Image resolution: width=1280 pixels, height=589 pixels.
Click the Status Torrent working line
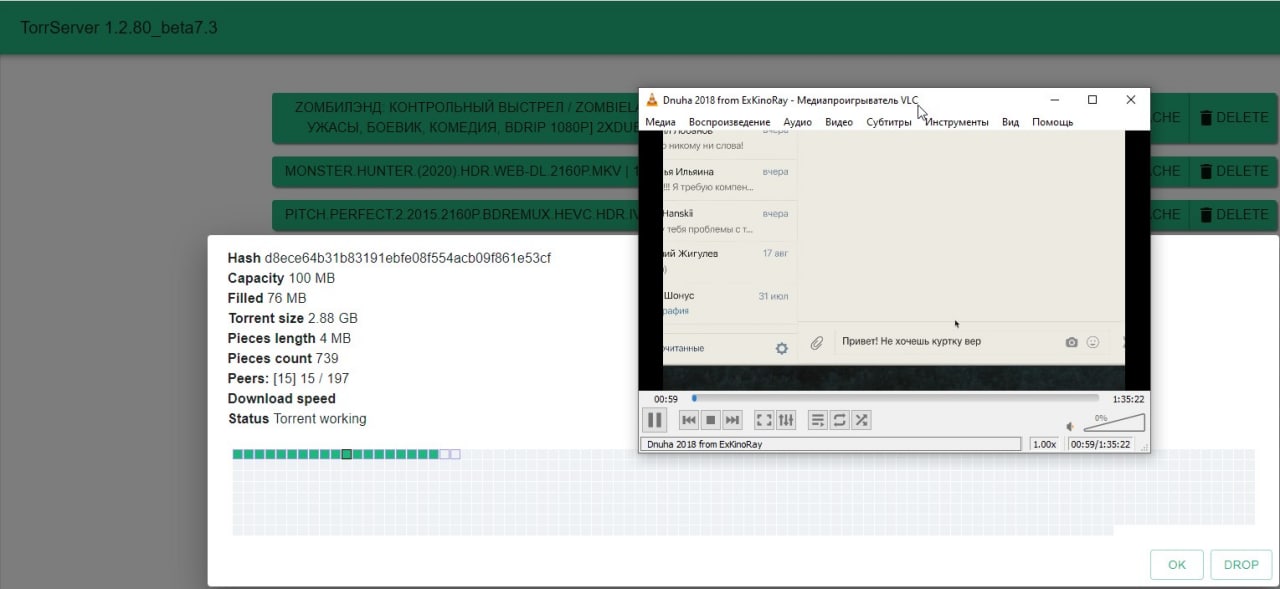(x=297, y=419)
